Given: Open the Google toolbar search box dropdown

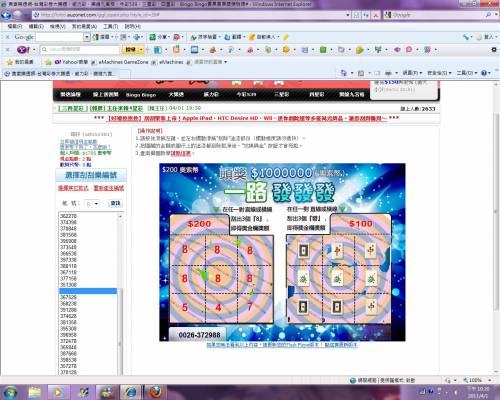Looking at the screenshot, I should tap(87, 37).
